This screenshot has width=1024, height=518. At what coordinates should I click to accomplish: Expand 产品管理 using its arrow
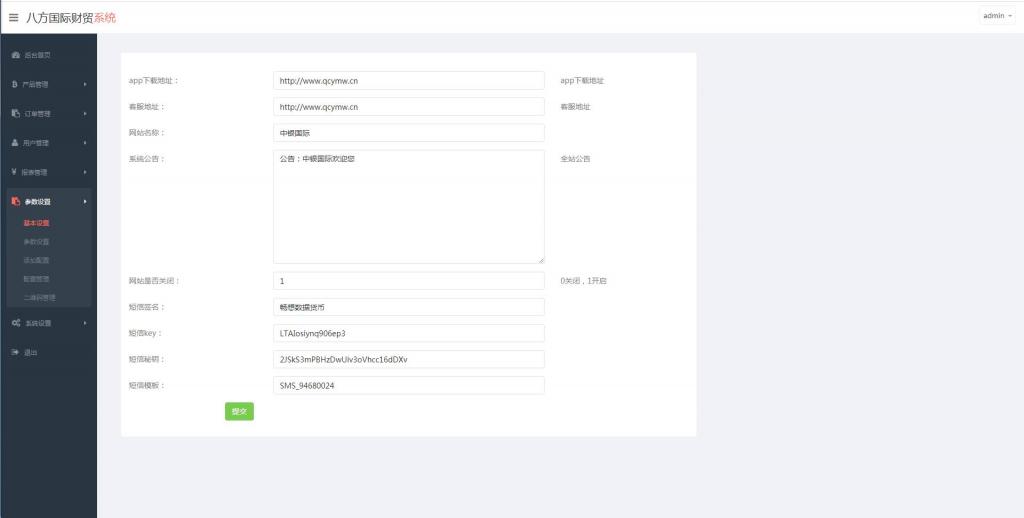tap(85, 84)
